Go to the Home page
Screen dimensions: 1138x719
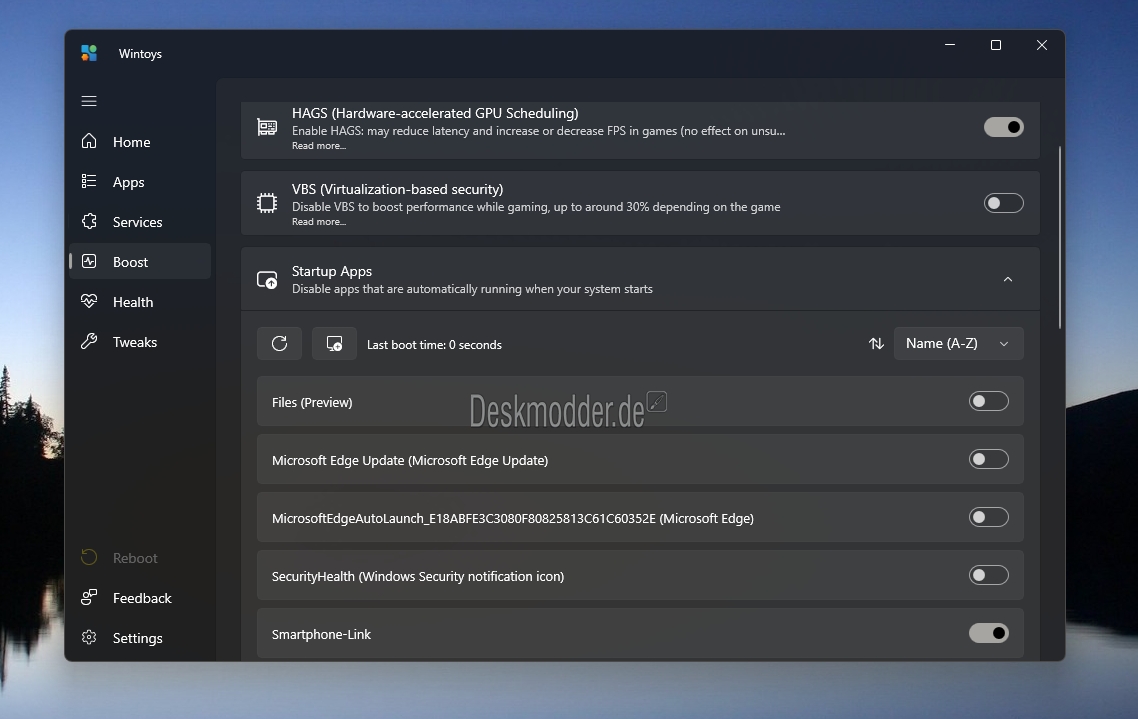pos(140,141)
